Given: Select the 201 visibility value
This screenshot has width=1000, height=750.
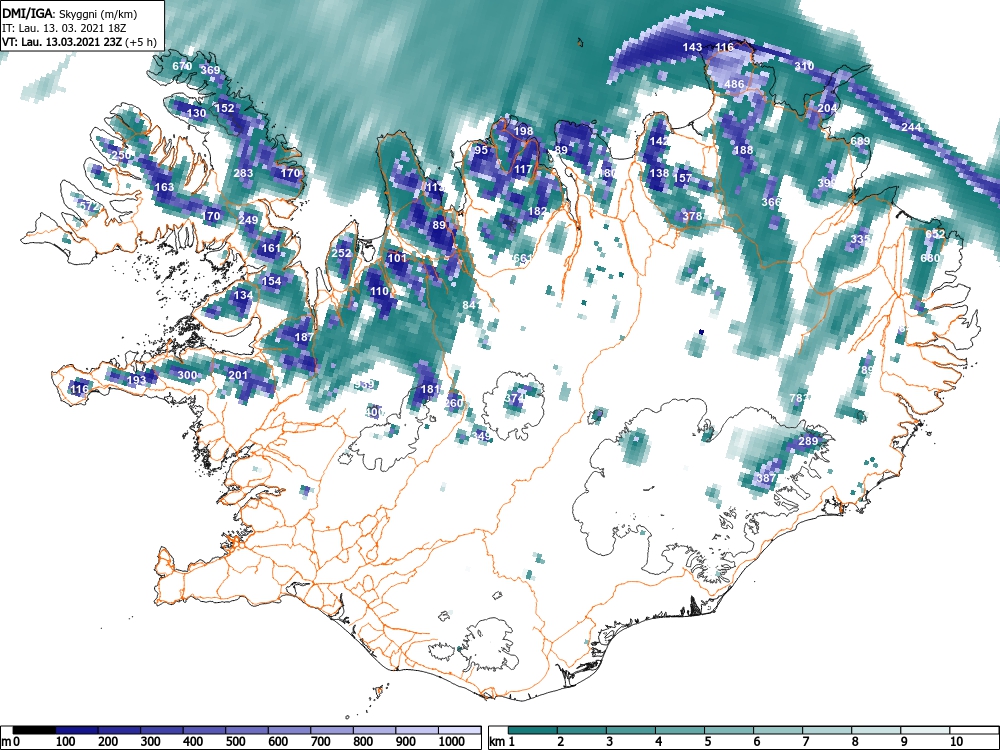Looking at the screenshot, I should click(238, 375).
